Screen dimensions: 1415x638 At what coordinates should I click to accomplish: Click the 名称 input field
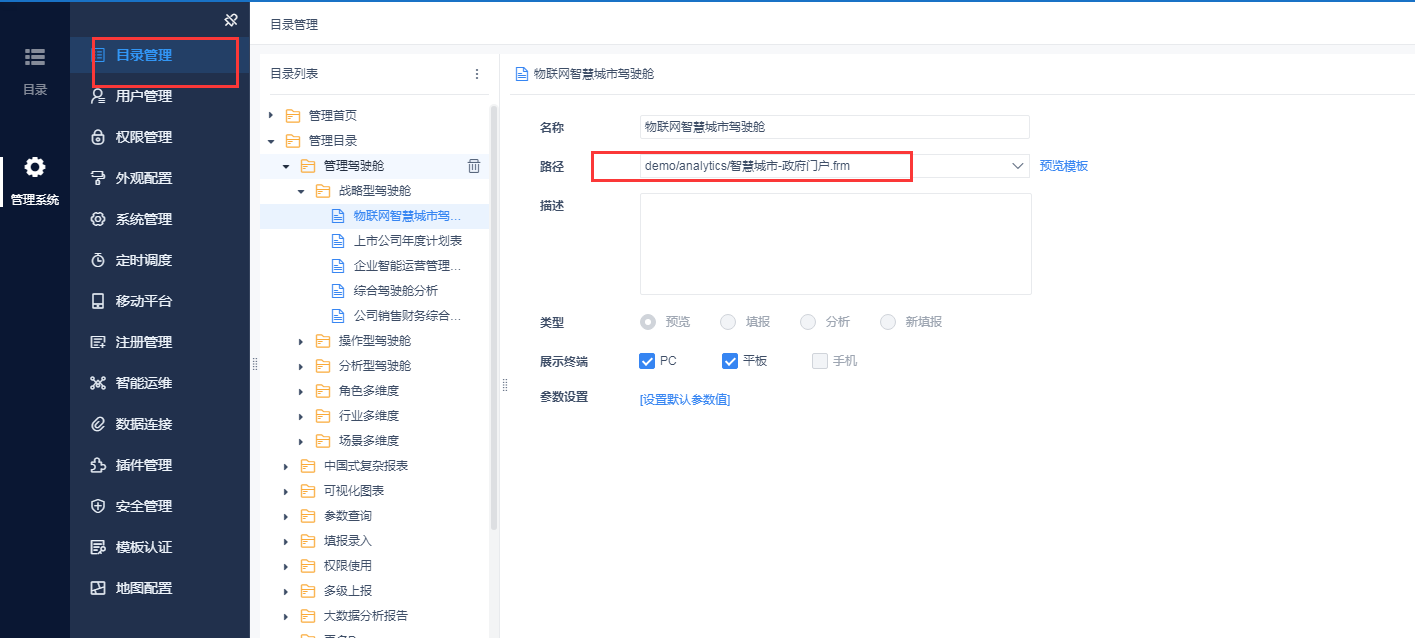835,127
